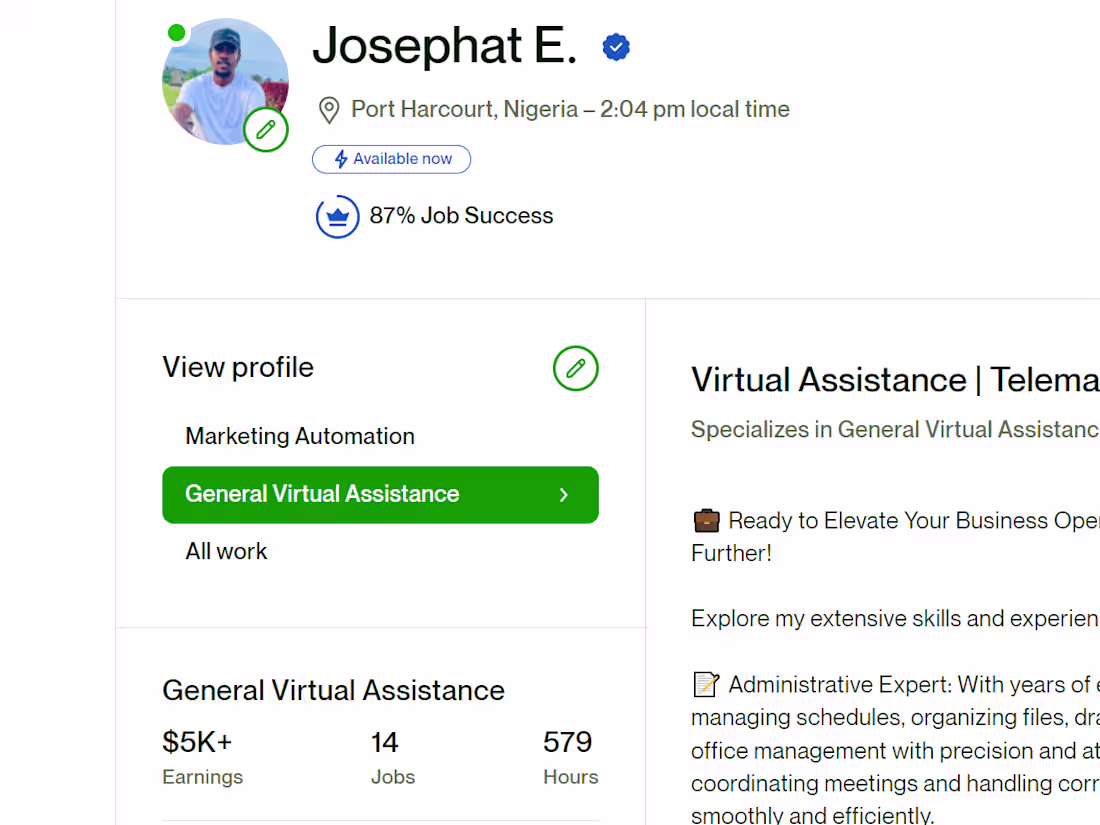Click the Job Success crown badge icon
This screenshot has height=825, width=1100.
[x=337, y=216]
